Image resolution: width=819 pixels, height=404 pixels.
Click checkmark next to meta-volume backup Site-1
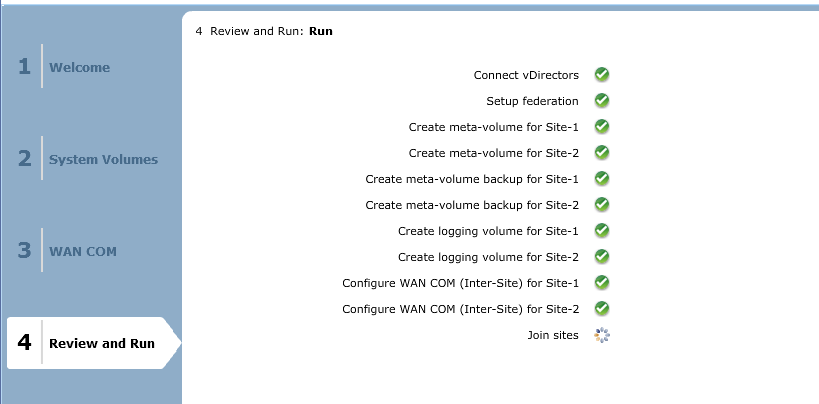coord(602,179)
